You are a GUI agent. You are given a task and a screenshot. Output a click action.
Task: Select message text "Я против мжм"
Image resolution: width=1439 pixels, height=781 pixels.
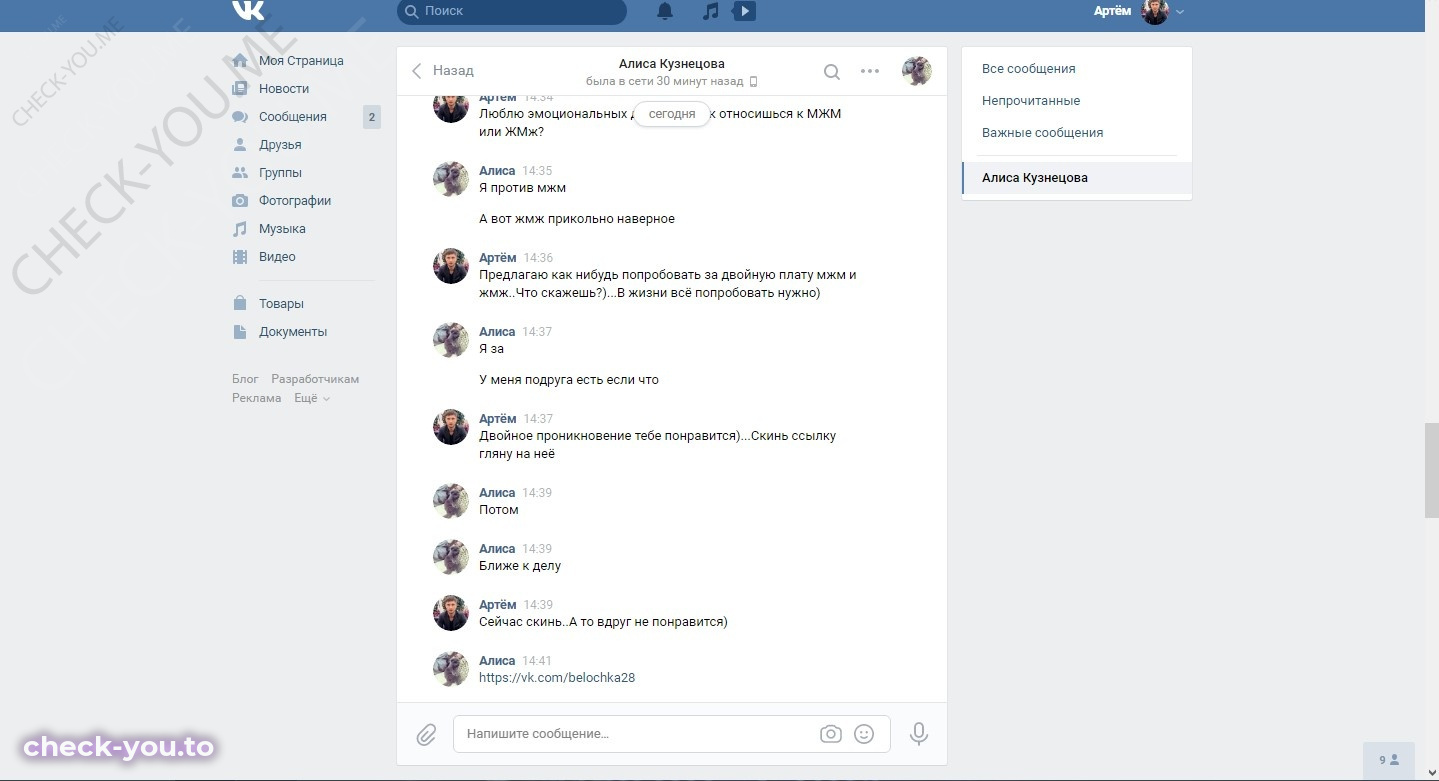(x=523, y=188)
